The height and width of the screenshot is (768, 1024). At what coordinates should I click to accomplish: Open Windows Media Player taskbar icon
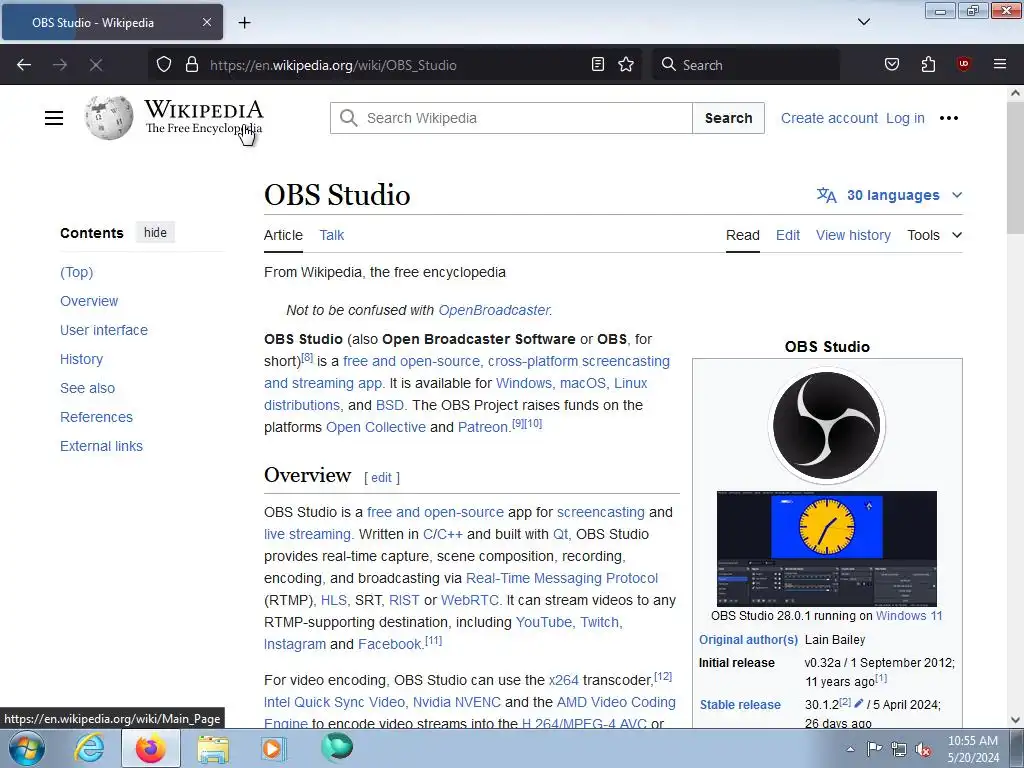(274, 748)
